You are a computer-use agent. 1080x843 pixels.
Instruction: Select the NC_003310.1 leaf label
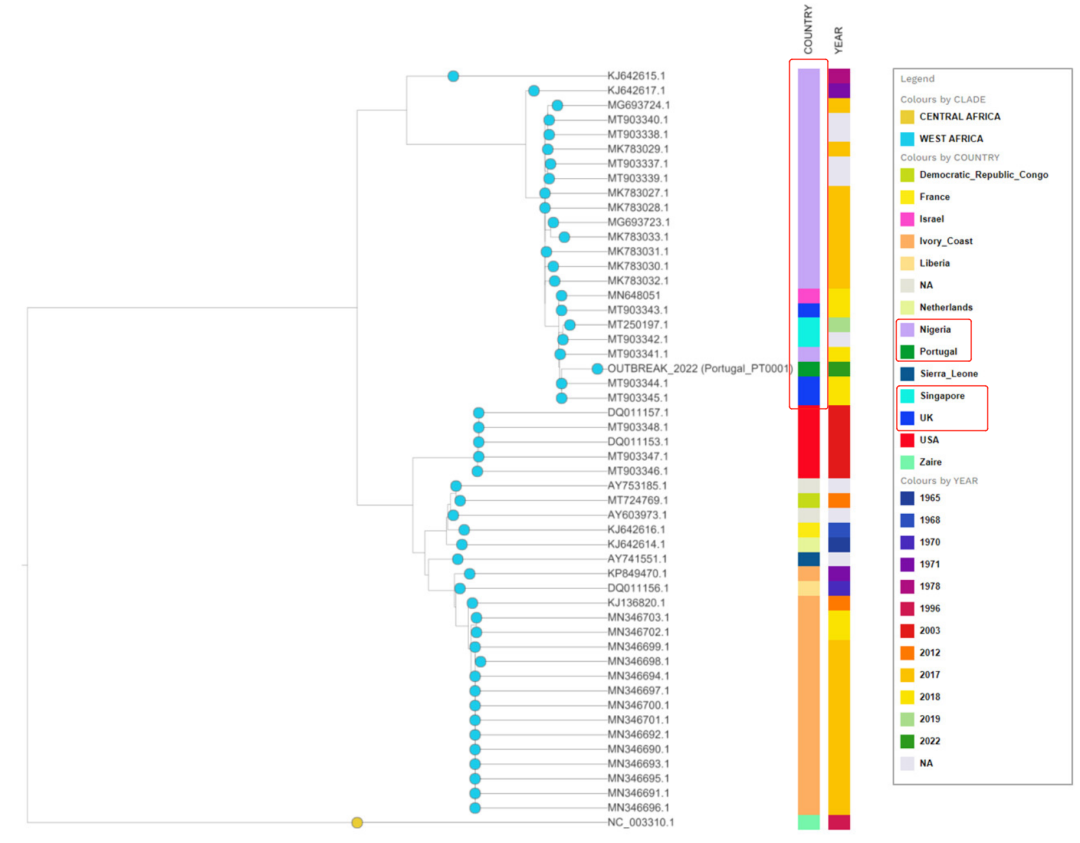click(x=640, y=823)
